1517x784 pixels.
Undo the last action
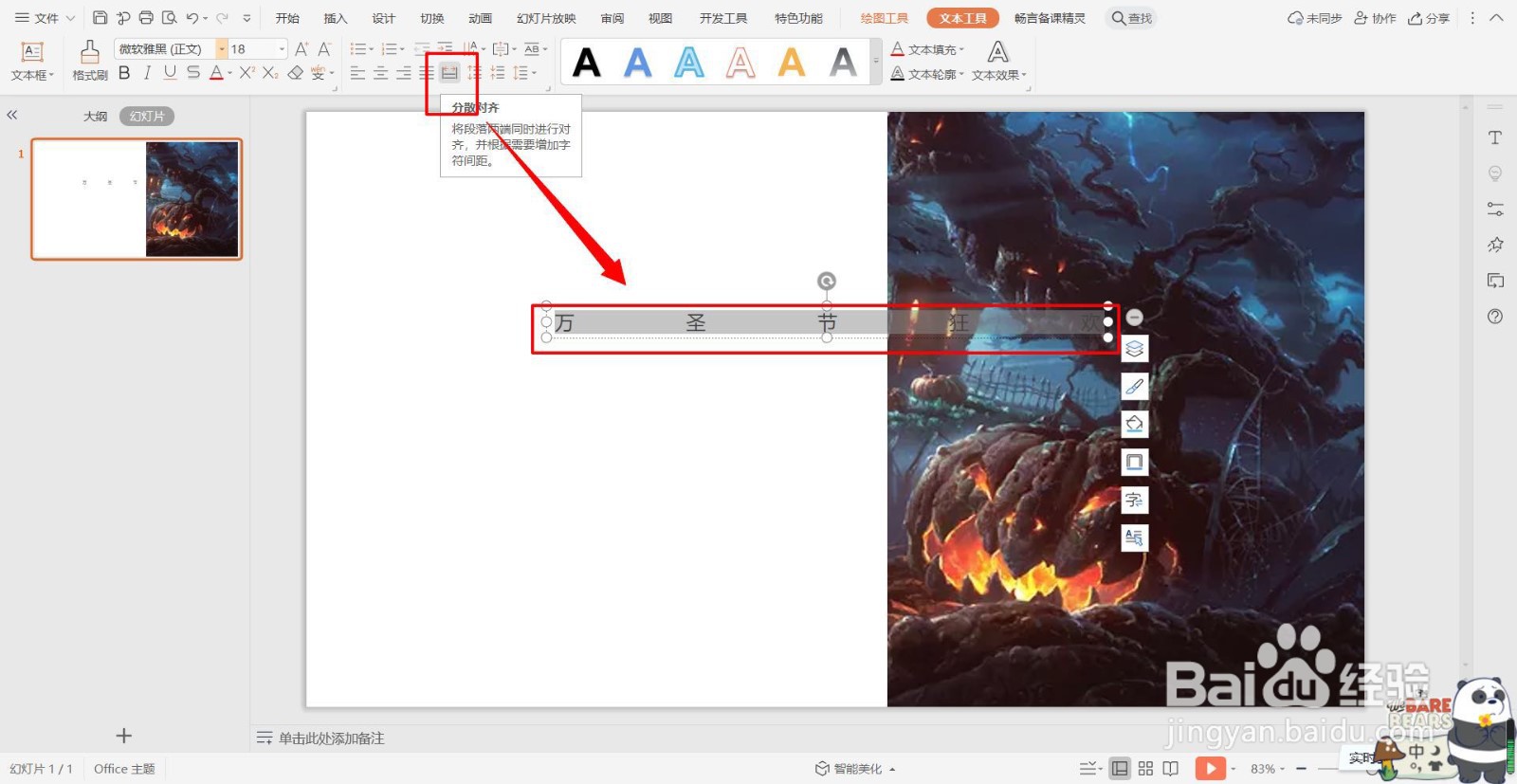click(x=192, y=18)
